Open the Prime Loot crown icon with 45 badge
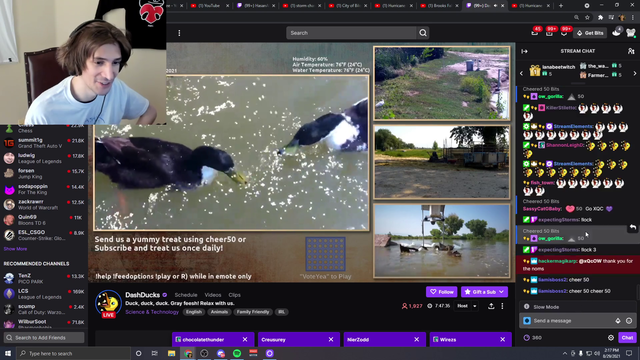The width and height of the screenshot is (640, 360). [535, 33]
